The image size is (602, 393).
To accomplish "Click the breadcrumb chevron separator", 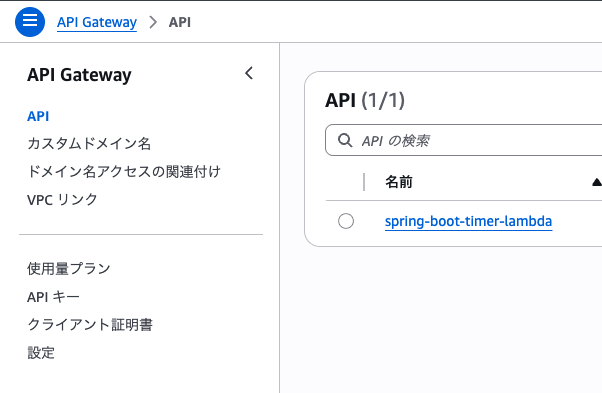I will coord(153,22).
